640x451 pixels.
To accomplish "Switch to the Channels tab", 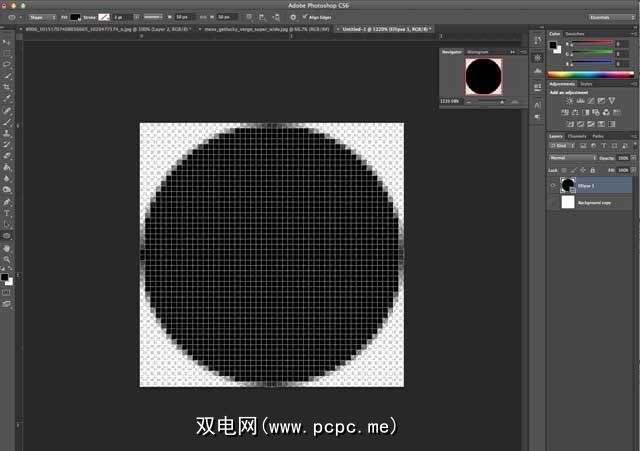I will pyautogui.click(x=578, y=136).
